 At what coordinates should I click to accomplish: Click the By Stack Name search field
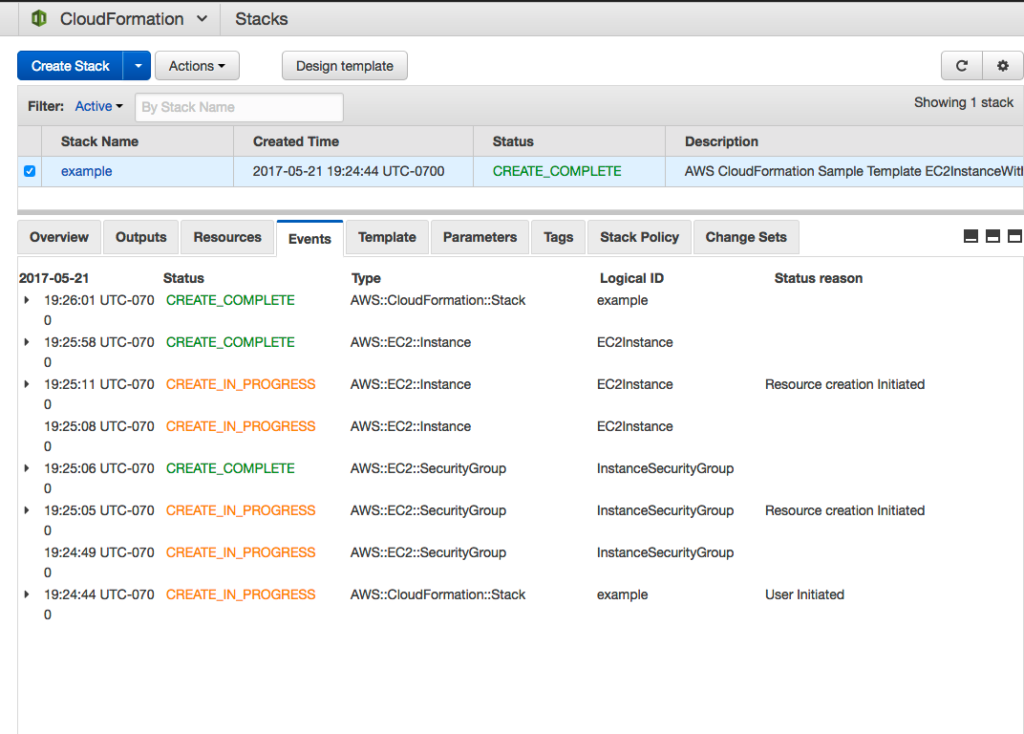pyautogui.click(x=239, y=106)
